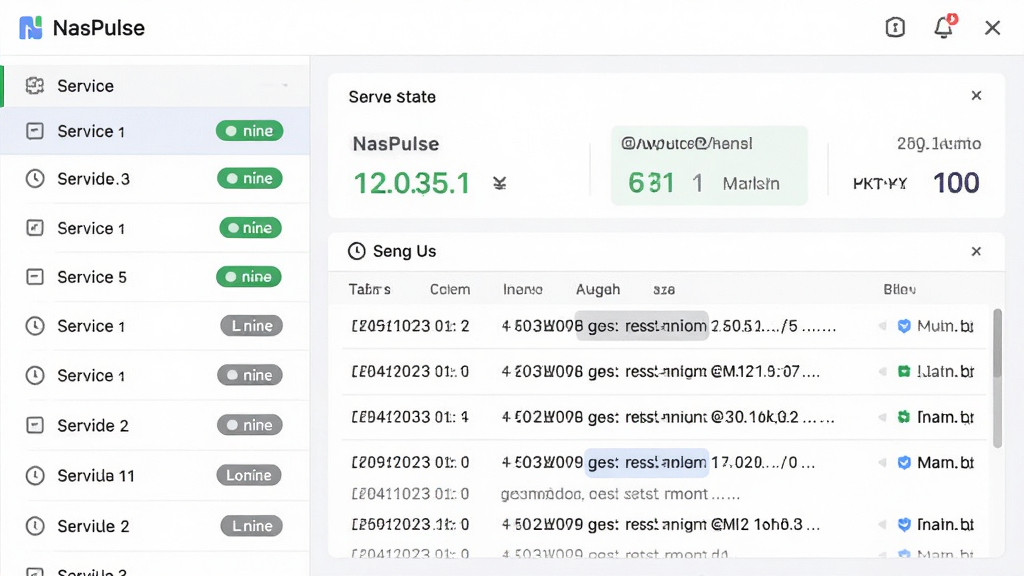Toggle the green nine badge for Servide.3
This screenshot has height=576, width=1024.
click(x=249, y=178)
